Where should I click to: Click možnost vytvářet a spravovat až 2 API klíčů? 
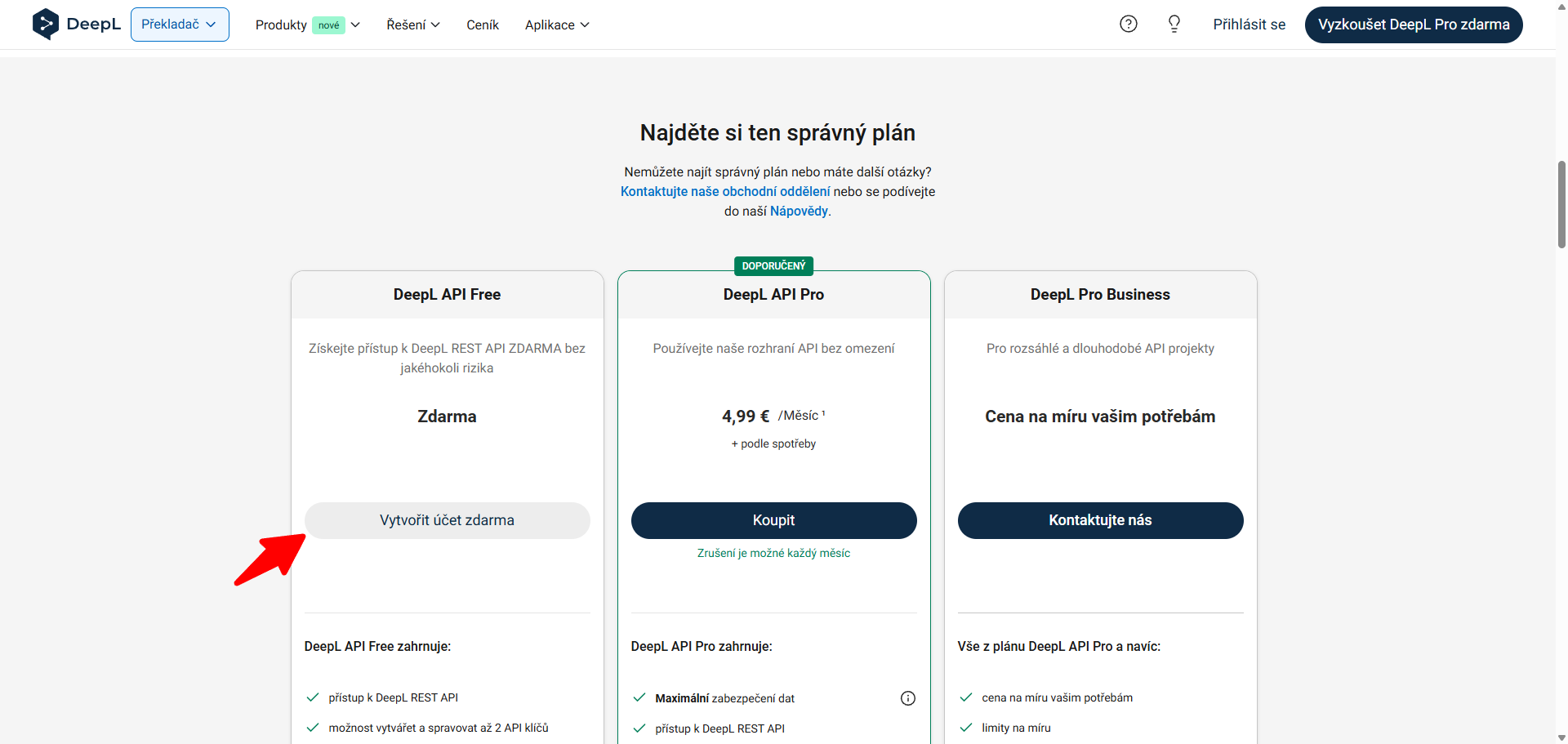point(439,728)
